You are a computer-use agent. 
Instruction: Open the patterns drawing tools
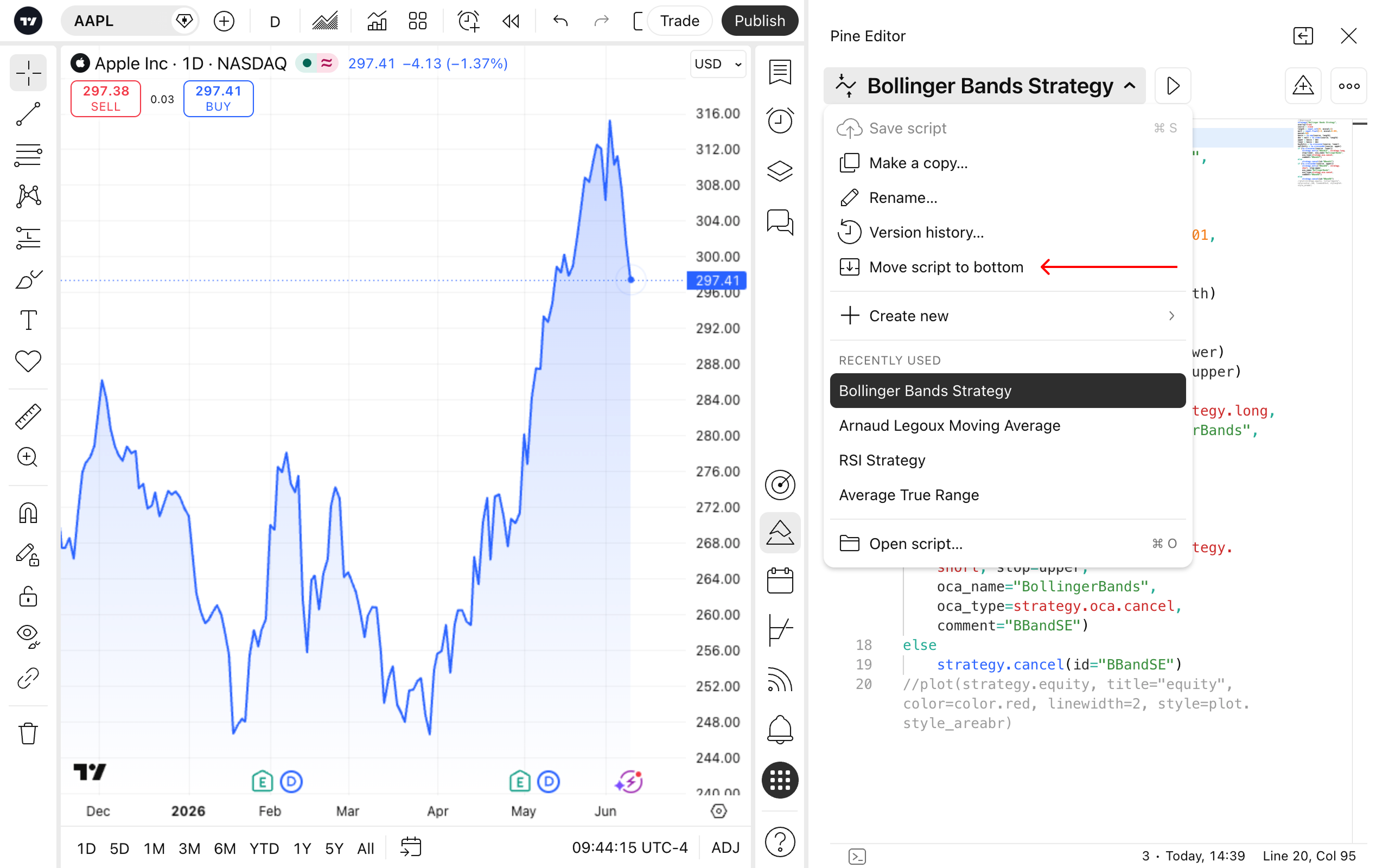[28, 196]
